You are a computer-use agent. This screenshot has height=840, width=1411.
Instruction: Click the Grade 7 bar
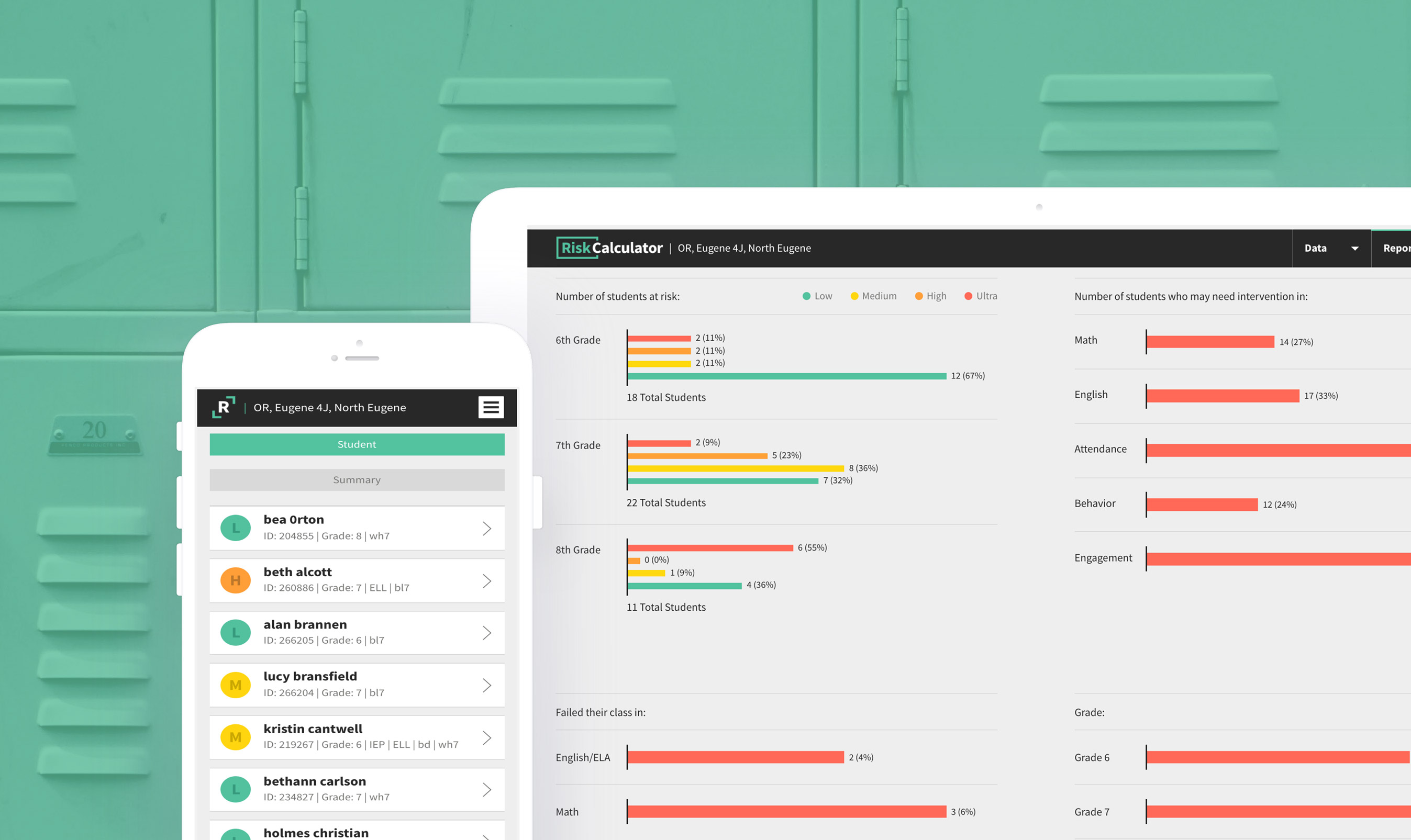point(1279,812)
